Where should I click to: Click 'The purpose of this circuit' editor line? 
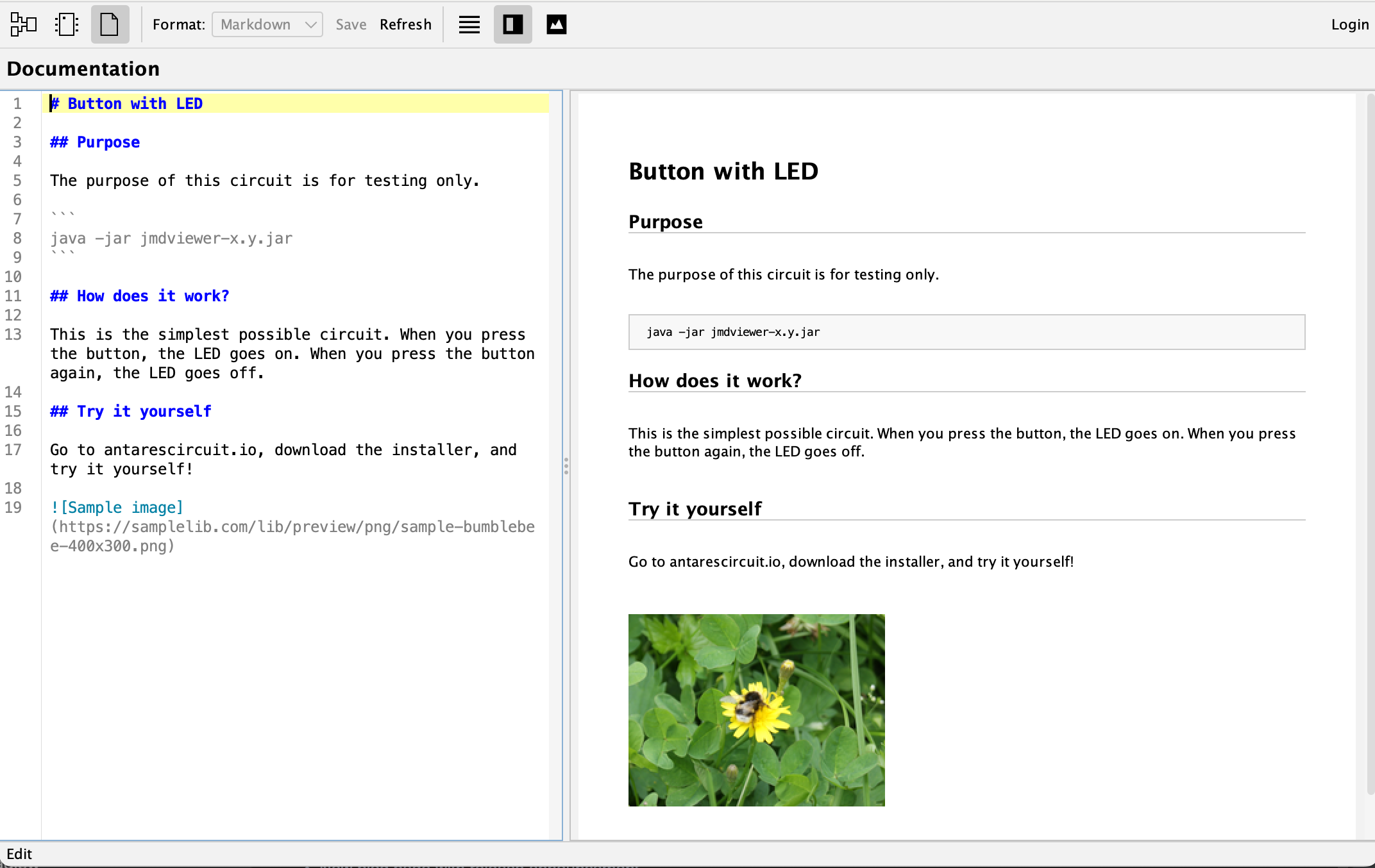tap(265, 180)
